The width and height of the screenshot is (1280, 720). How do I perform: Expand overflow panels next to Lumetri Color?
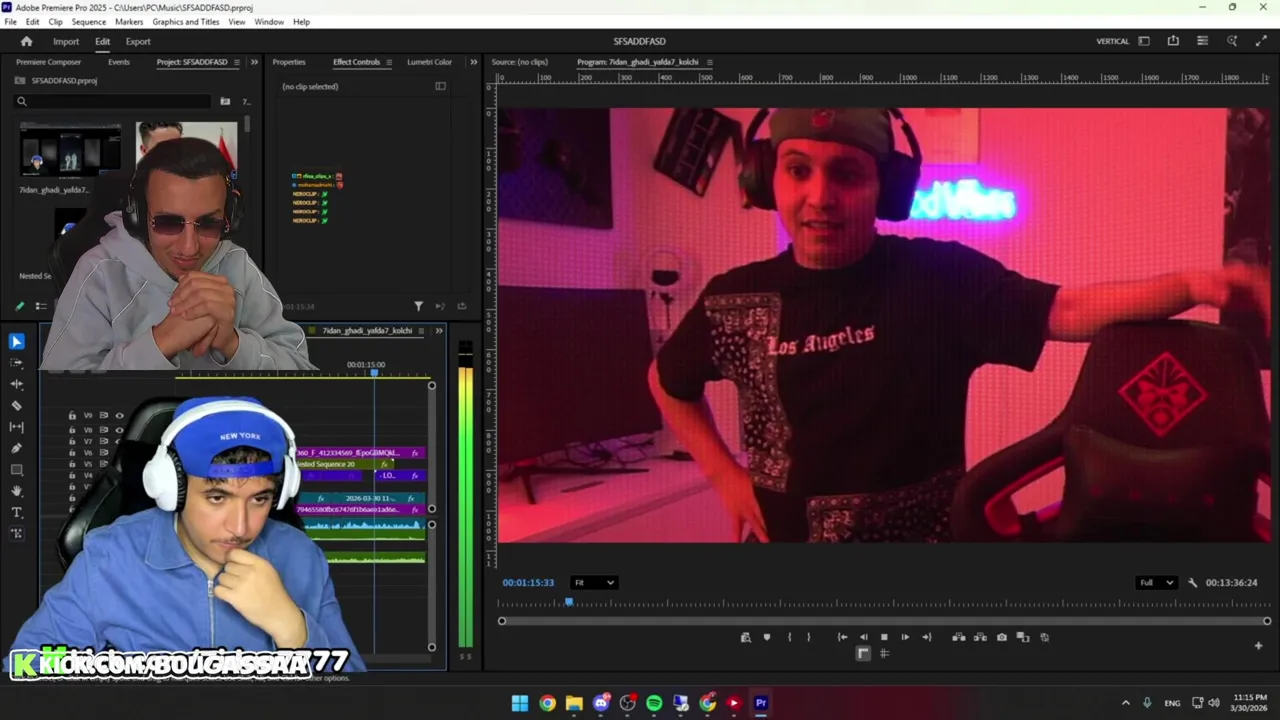473,62
